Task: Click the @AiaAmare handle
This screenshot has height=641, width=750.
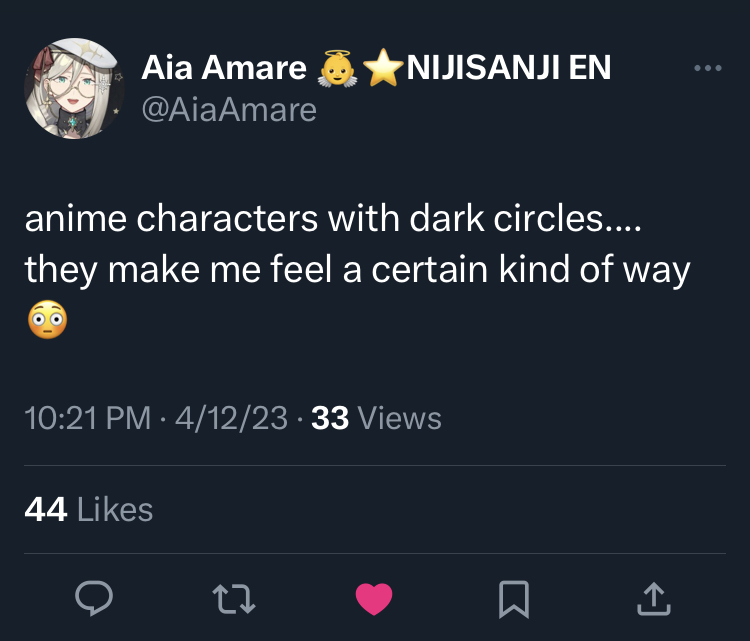Action: (x=229, y=109)
